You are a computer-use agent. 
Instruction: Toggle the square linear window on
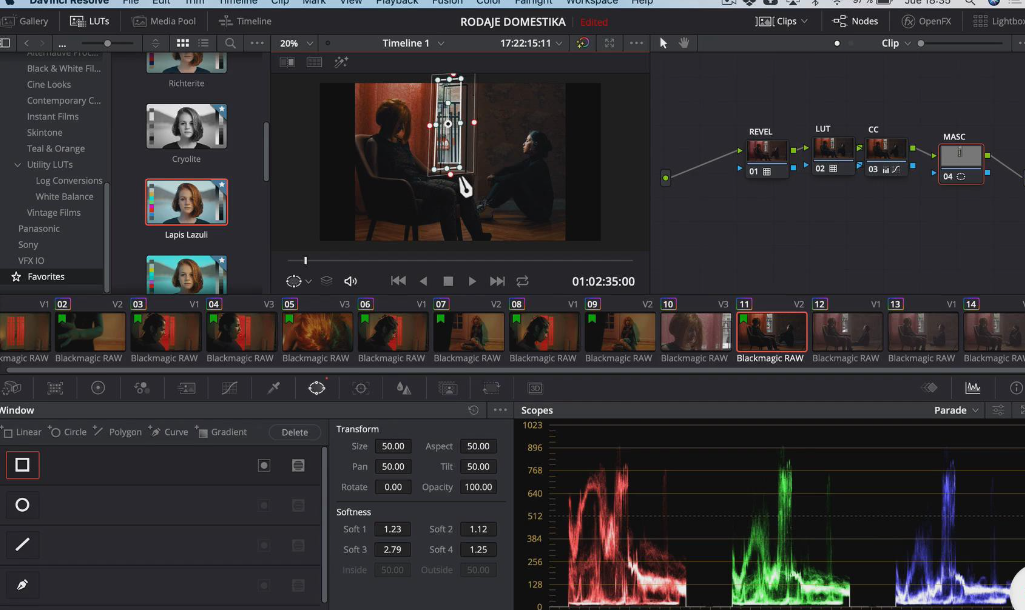[x=22, y=465]
